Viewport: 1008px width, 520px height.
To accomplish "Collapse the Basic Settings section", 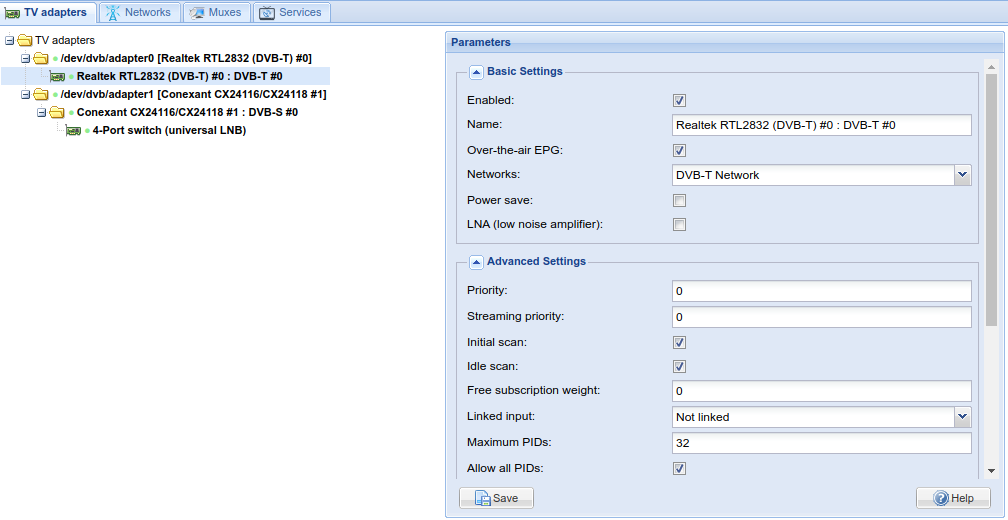I will point(476,72).
